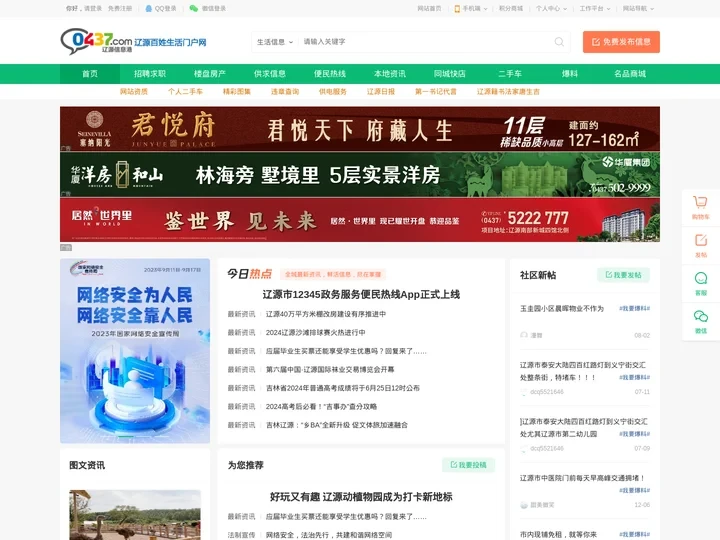Image resolution: width=720 pixels, height=540 pixels.
Task: Open the 名品商城 navigation tab
Action: [630, 74]
